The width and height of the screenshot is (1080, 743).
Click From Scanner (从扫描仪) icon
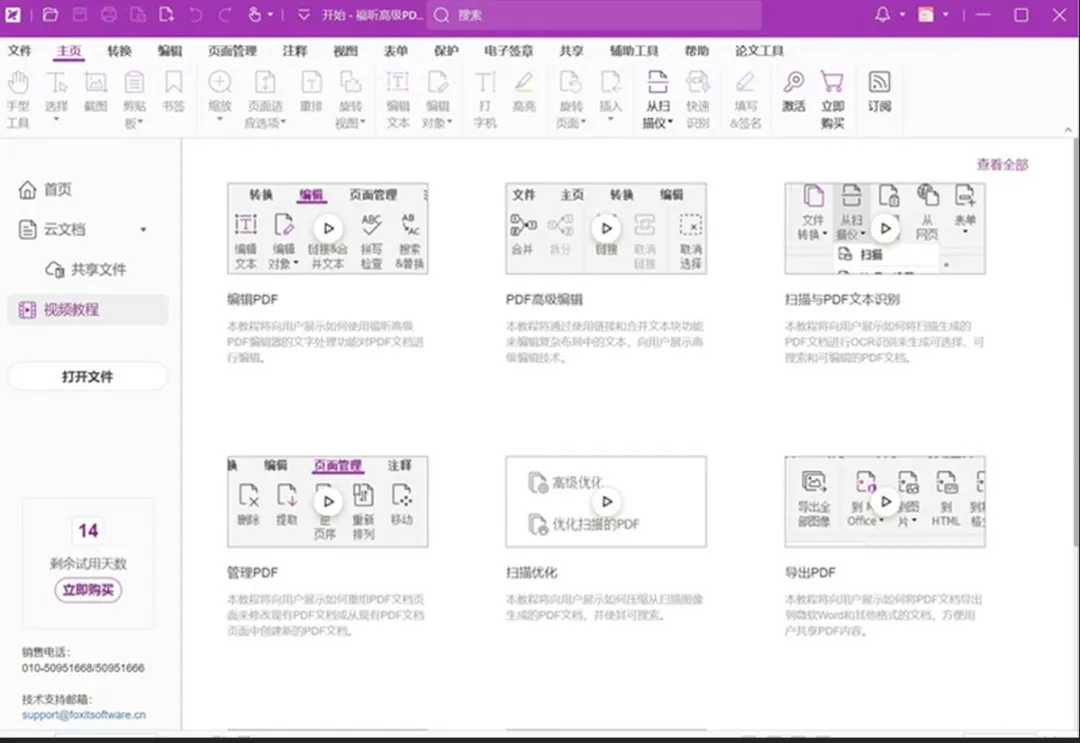[658, 83]
